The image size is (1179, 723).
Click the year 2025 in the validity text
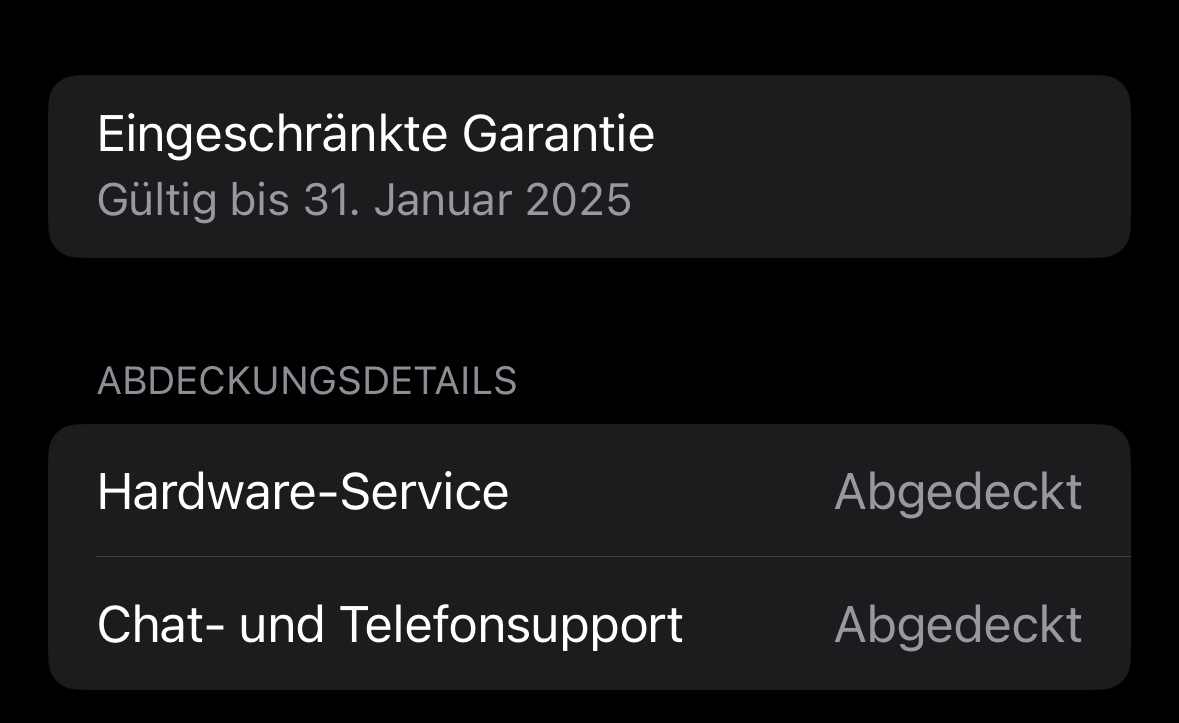578,200
